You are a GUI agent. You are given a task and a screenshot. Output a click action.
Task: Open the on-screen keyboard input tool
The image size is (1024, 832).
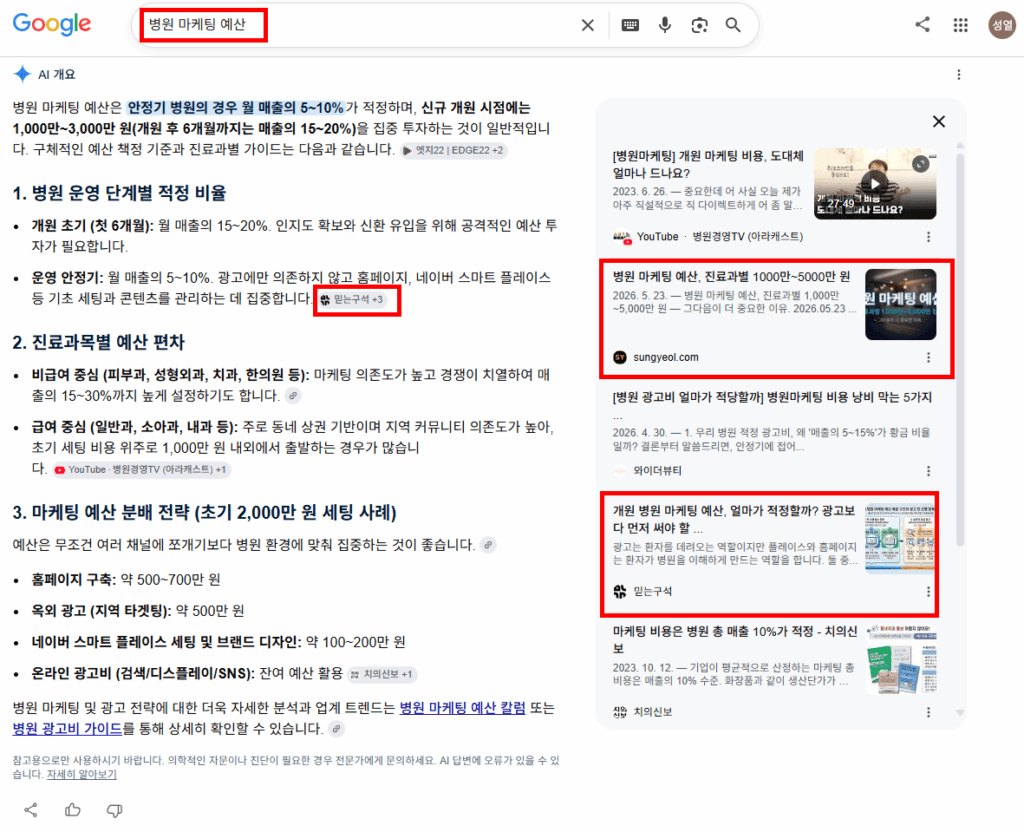point(630,25)
